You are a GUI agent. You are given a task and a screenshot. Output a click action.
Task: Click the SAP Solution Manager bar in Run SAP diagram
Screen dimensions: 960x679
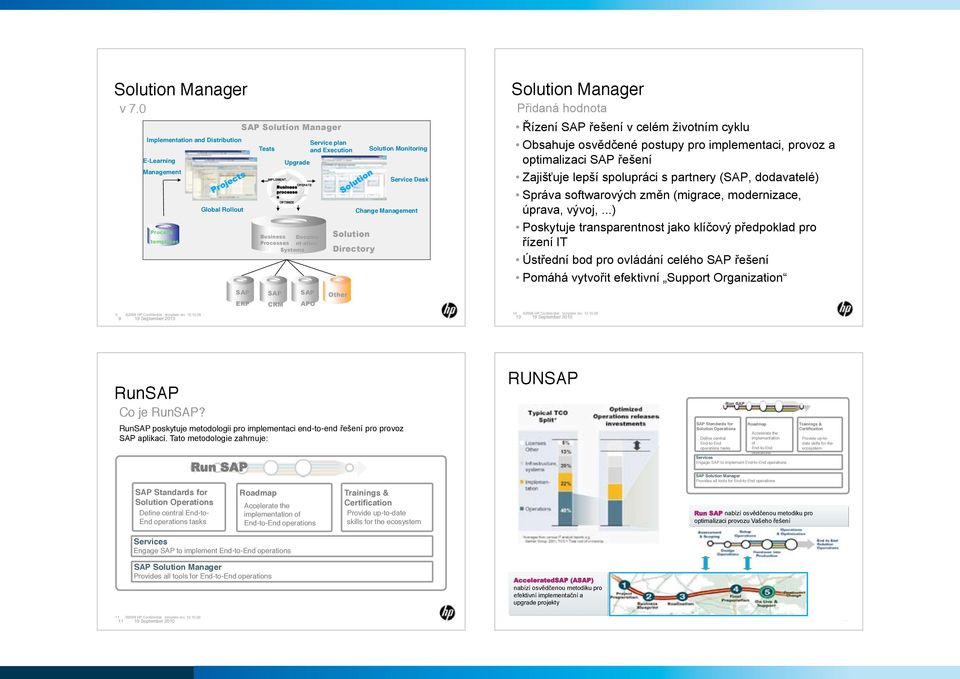coord(282,571)
